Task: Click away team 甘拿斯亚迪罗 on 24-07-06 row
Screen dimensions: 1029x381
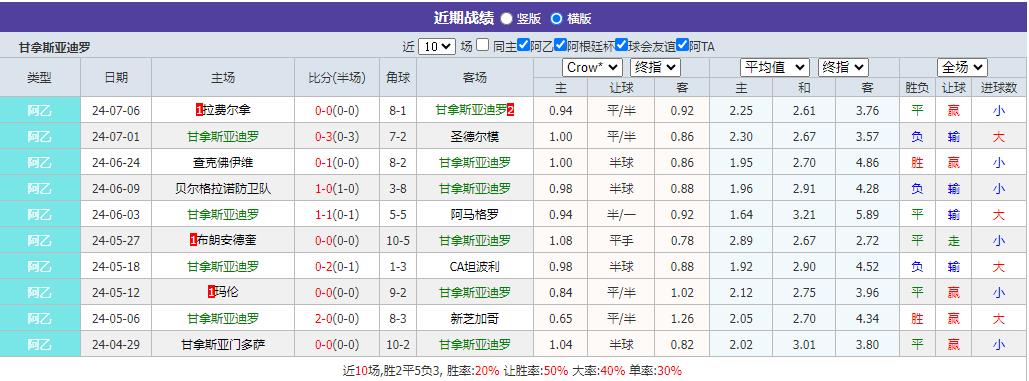Action: [x=471, y=110]
